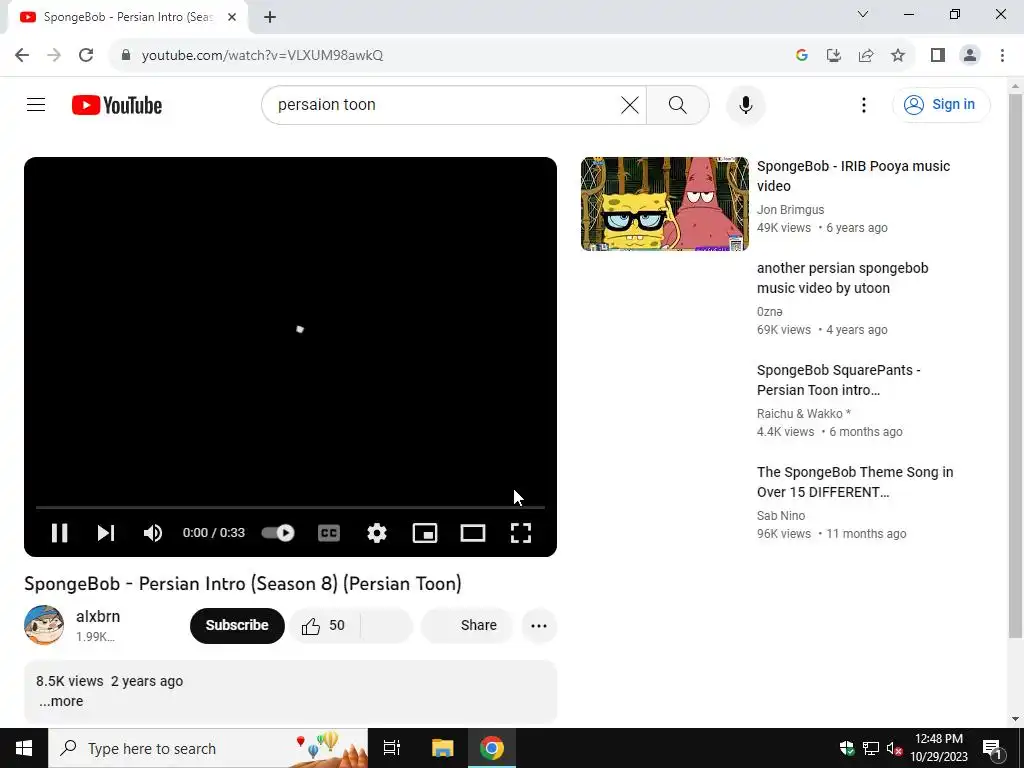
Task: Open notification center icon
Action: pos(992,748)
